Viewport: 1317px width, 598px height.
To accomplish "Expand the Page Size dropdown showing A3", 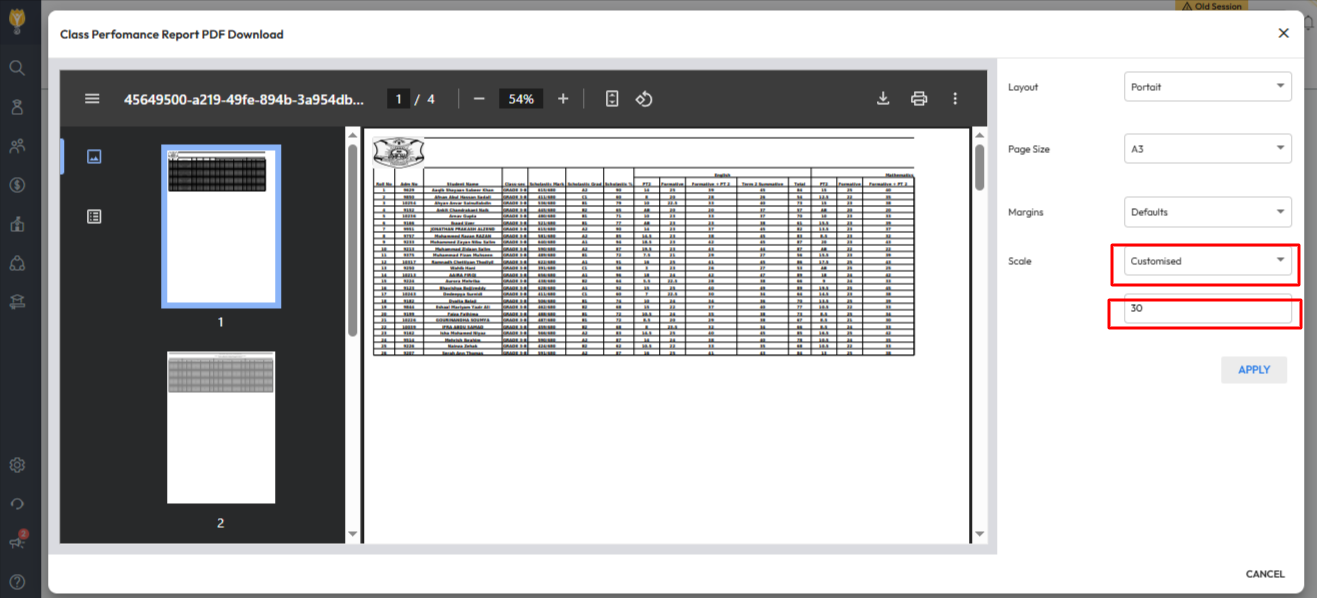I will click(x=1207, y=149).
